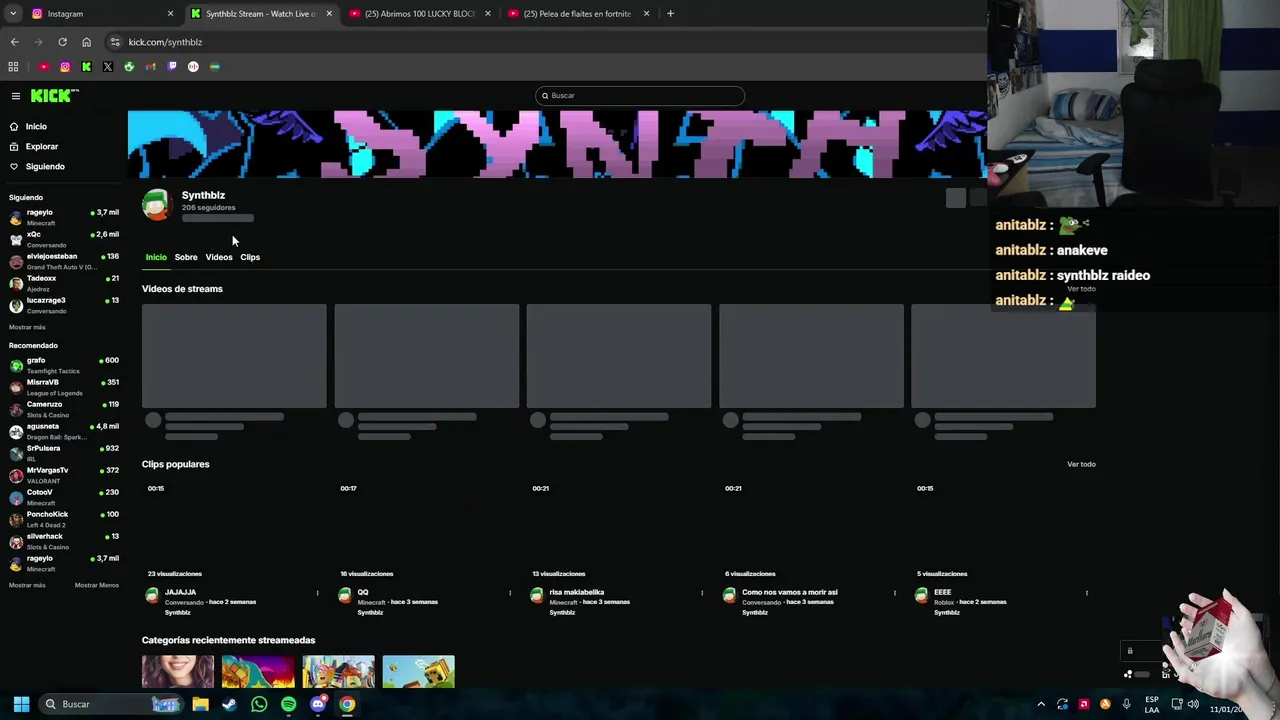Viewport: 1280px width, 720px height.
Task: Open followed channel rageylo
Action: click(64, 217)
